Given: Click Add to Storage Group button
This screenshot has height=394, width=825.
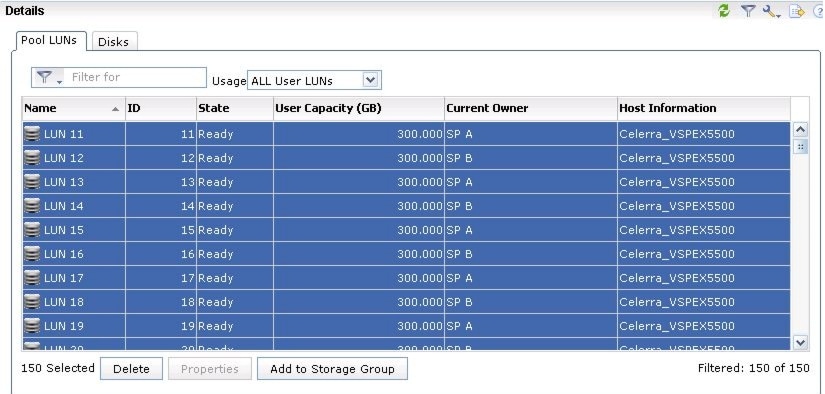Looking at the screenshot, I should pos(332,369).
